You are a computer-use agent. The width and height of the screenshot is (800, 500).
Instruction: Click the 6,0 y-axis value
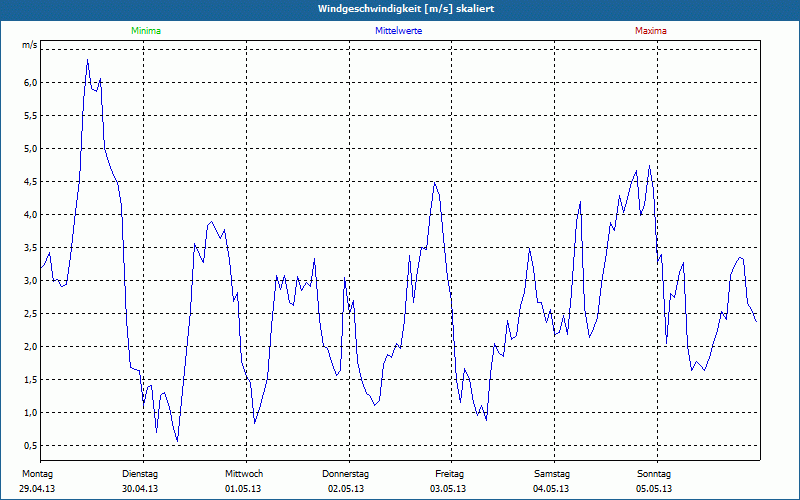30,83
